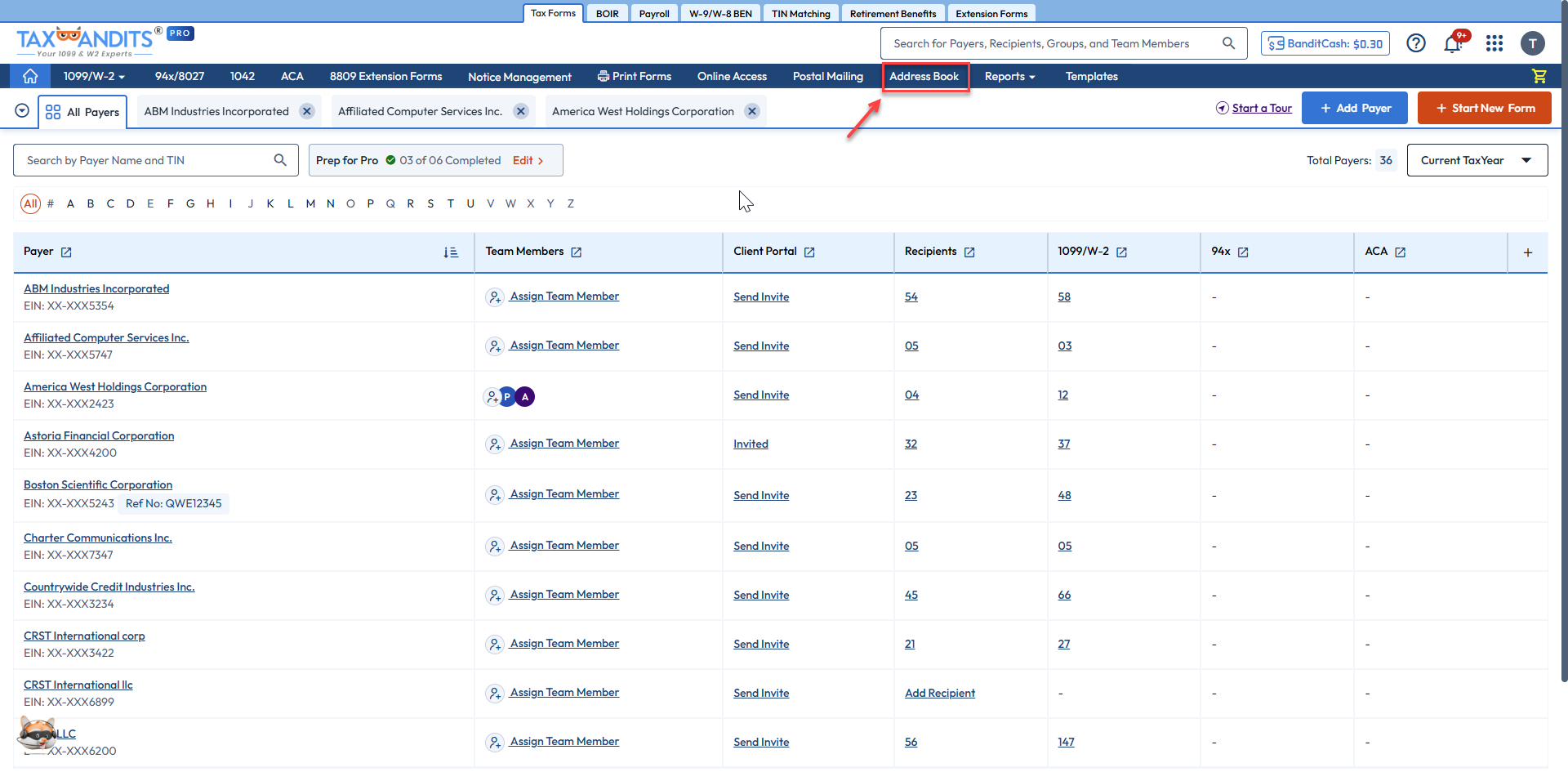1568x772 pixels.
Task: Open Team Members column link icon
Action: pos(577,252)
